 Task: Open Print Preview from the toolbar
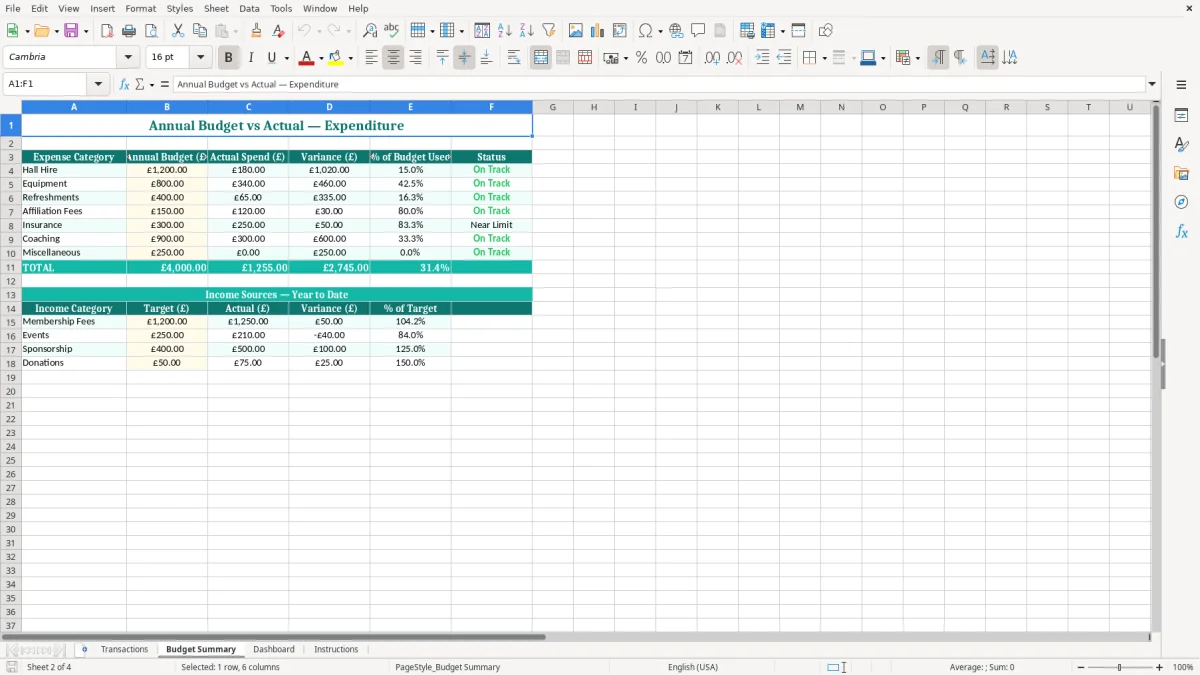(151, 31)
